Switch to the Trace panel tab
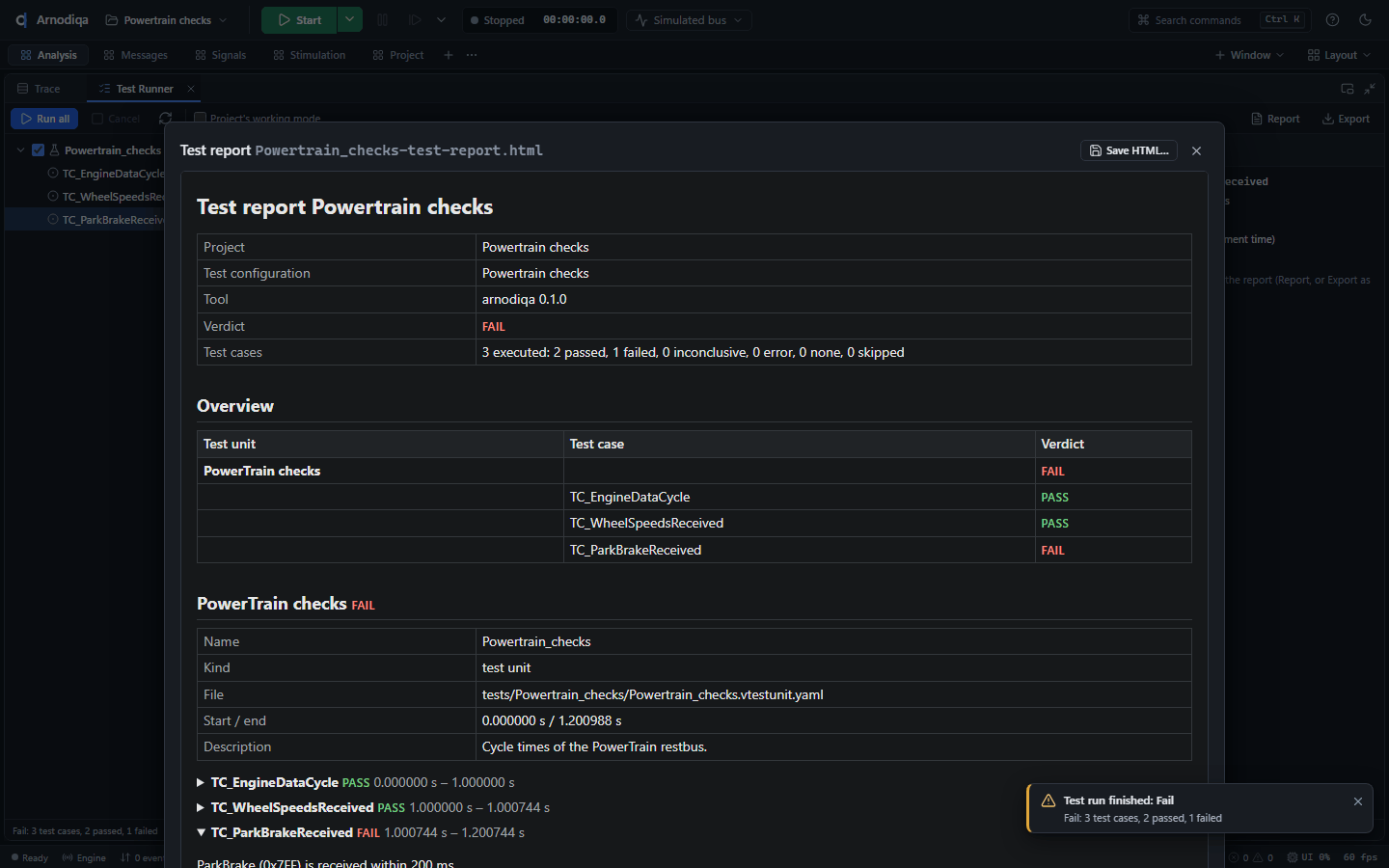 pyautogui.click(x=39, y=89)
